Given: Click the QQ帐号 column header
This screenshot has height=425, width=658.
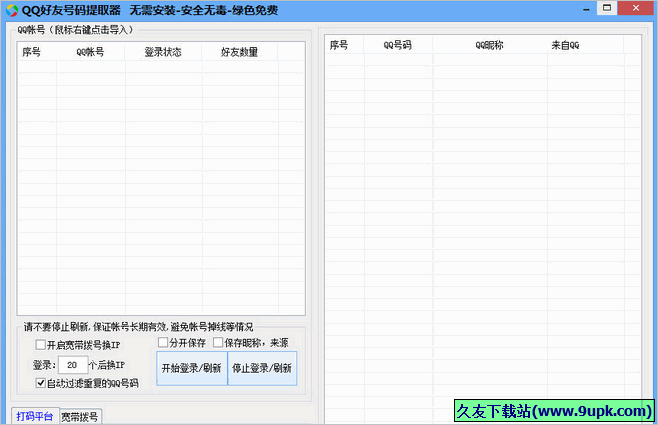Looking at the screenshot, I should point(90,52).
